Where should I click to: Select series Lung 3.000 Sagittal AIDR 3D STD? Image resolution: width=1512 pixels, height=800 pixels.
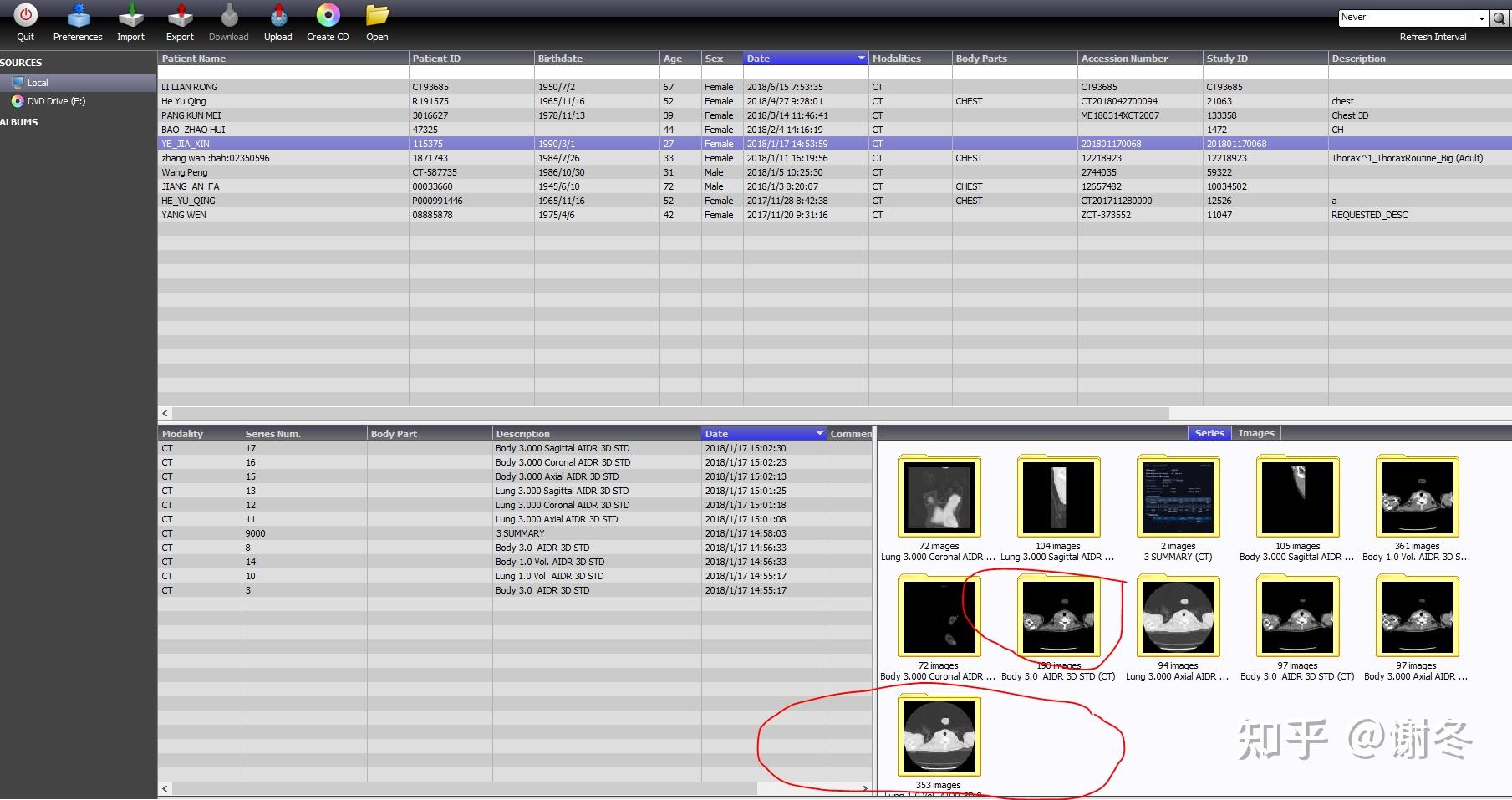point(515,491)
